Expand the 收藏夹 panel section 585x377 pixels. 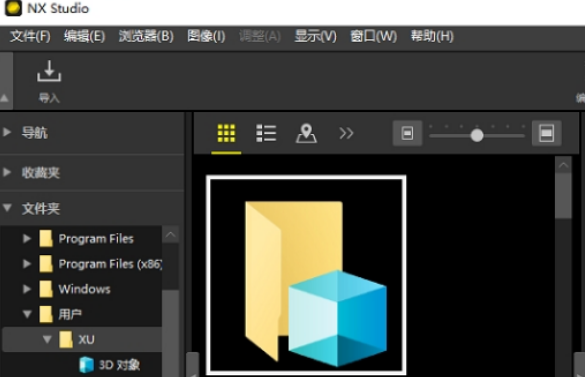click(7, 172)
